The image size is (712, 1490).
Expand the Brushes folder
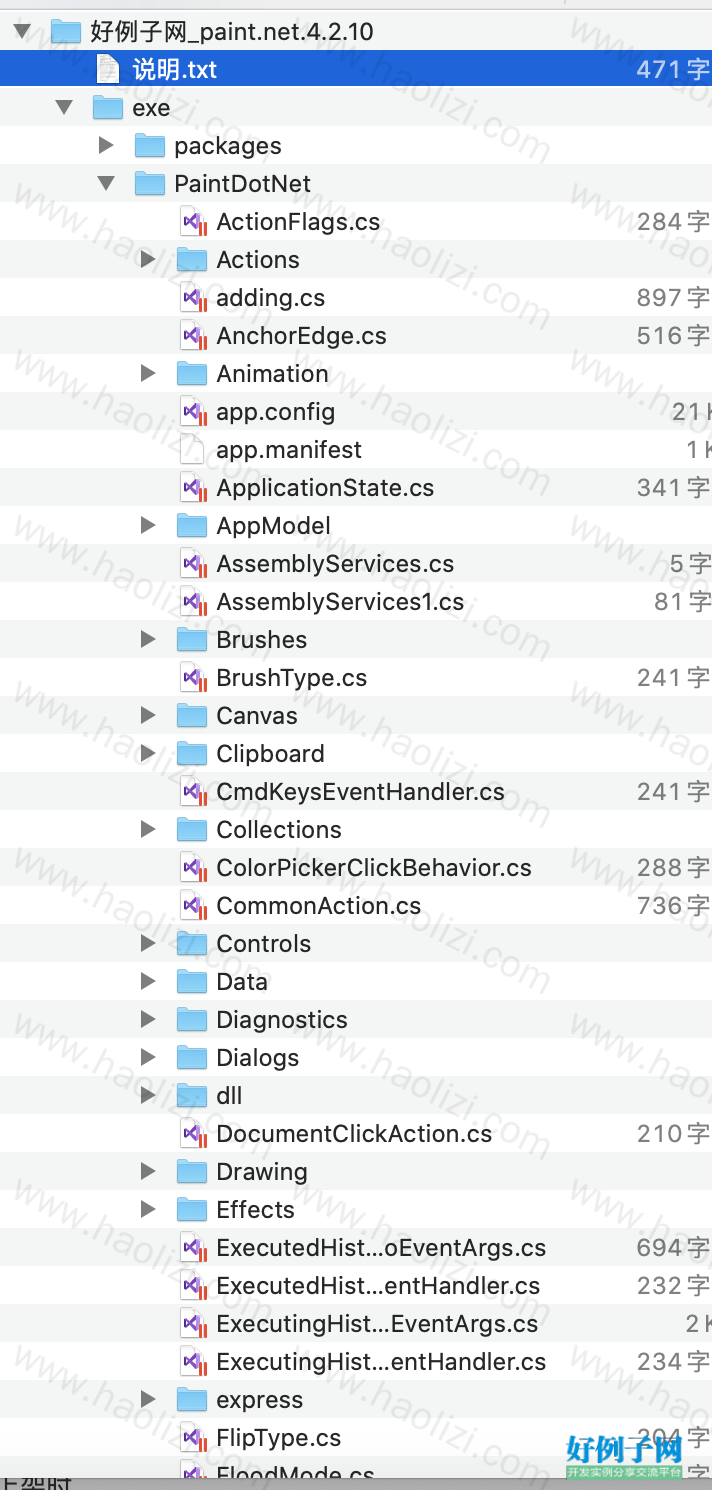click(x=149, y=640)
